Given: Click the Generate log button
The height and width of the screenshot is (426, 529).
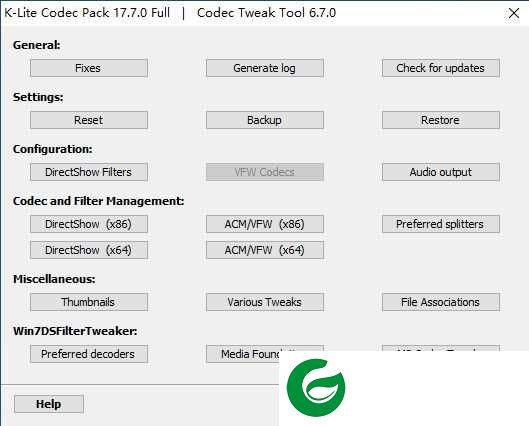Looking at the screenshot, I should pyautogui.click(x=265, y=68).
